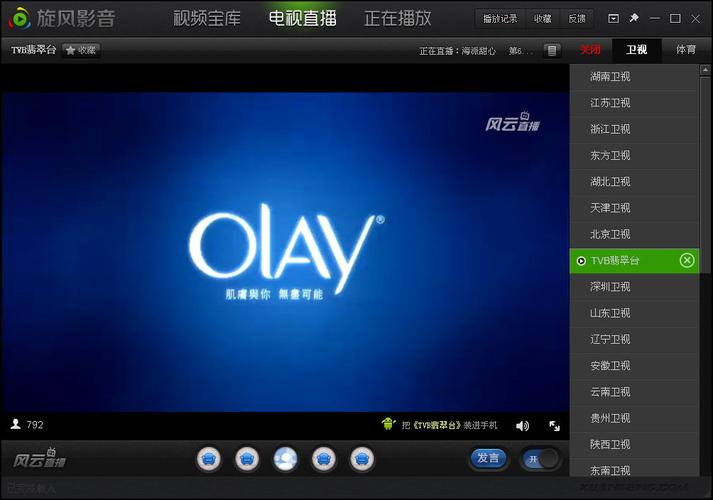Select the 卫视 channel category tab
This screenshot has height=500, width=713.
click(636, 50)
